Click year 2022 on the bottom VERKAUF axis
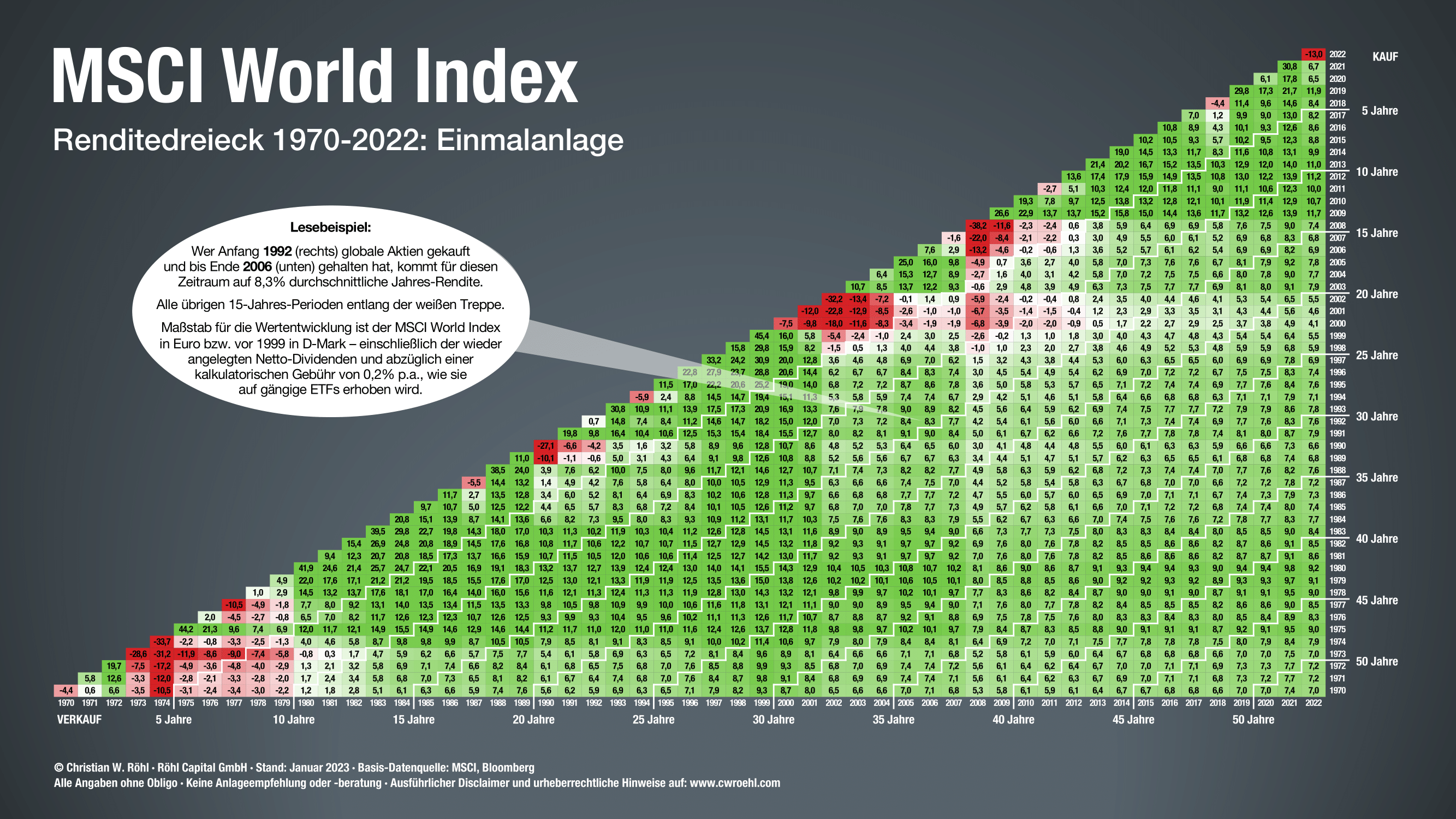 (1313, 703)
